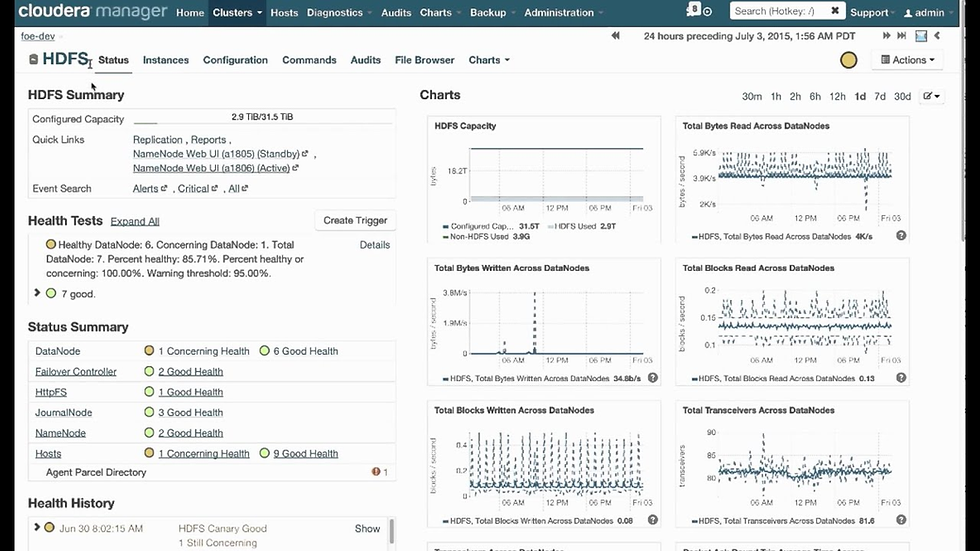Click the HDFS service icon next to the title
Viewport: 980px width, 551px height.
coord(33,59)
